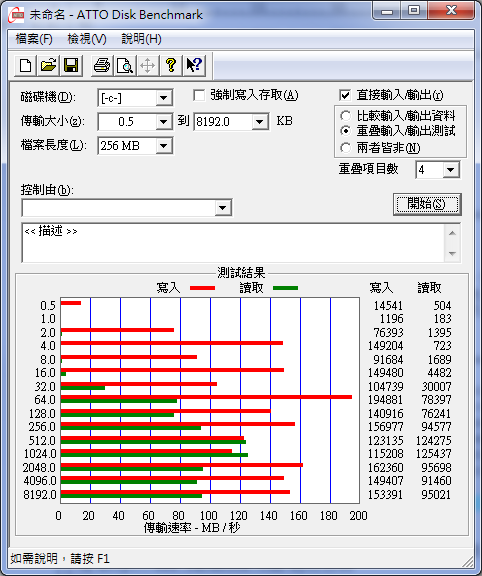The width and height of the screenshot is (482, 576).
Task: Click the grayed move arrows toolbar icon
Action: 148,66
